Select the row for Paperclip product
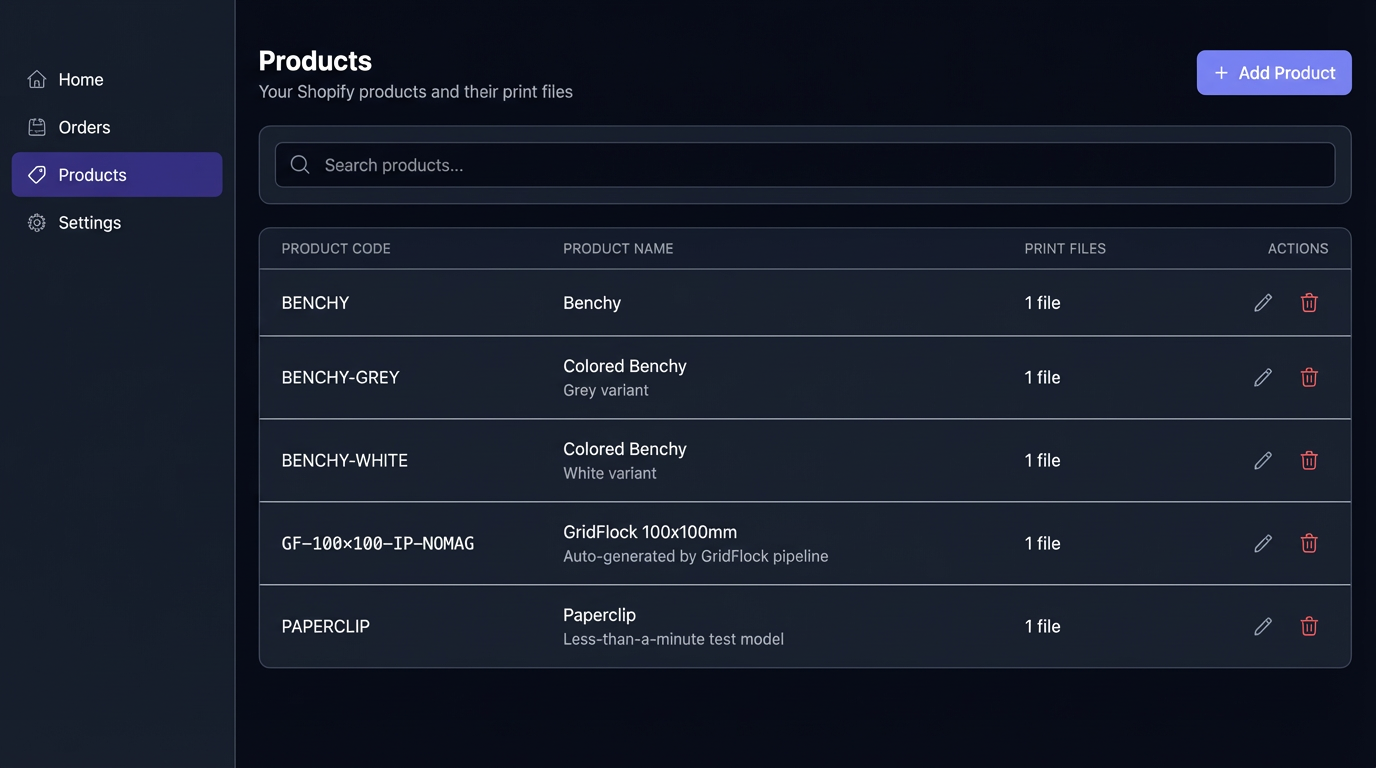The image size is (1376, 768). coord(700,626)
